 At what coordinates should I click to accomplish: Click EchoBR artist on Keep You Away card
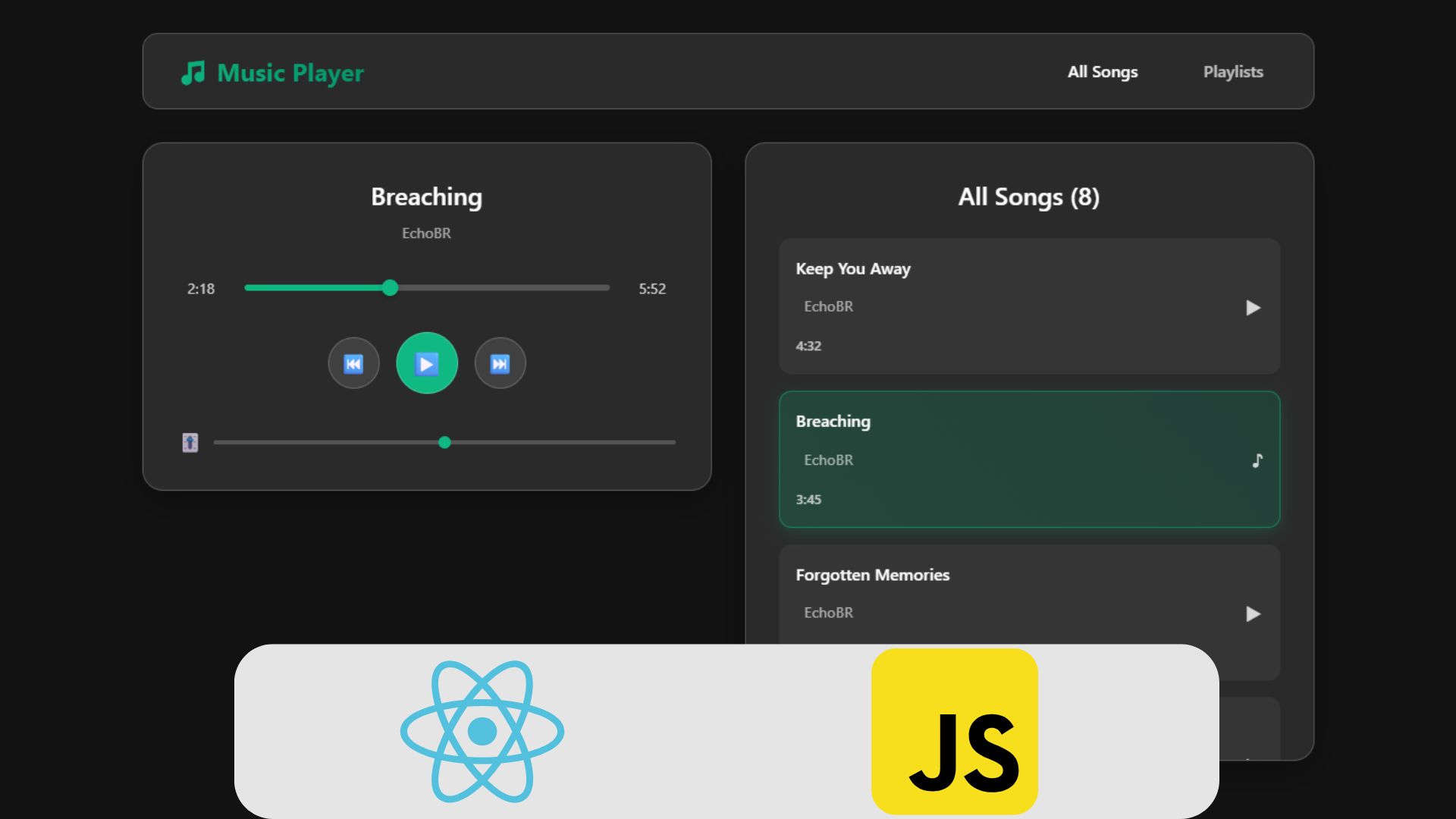(x=828, y=307)
